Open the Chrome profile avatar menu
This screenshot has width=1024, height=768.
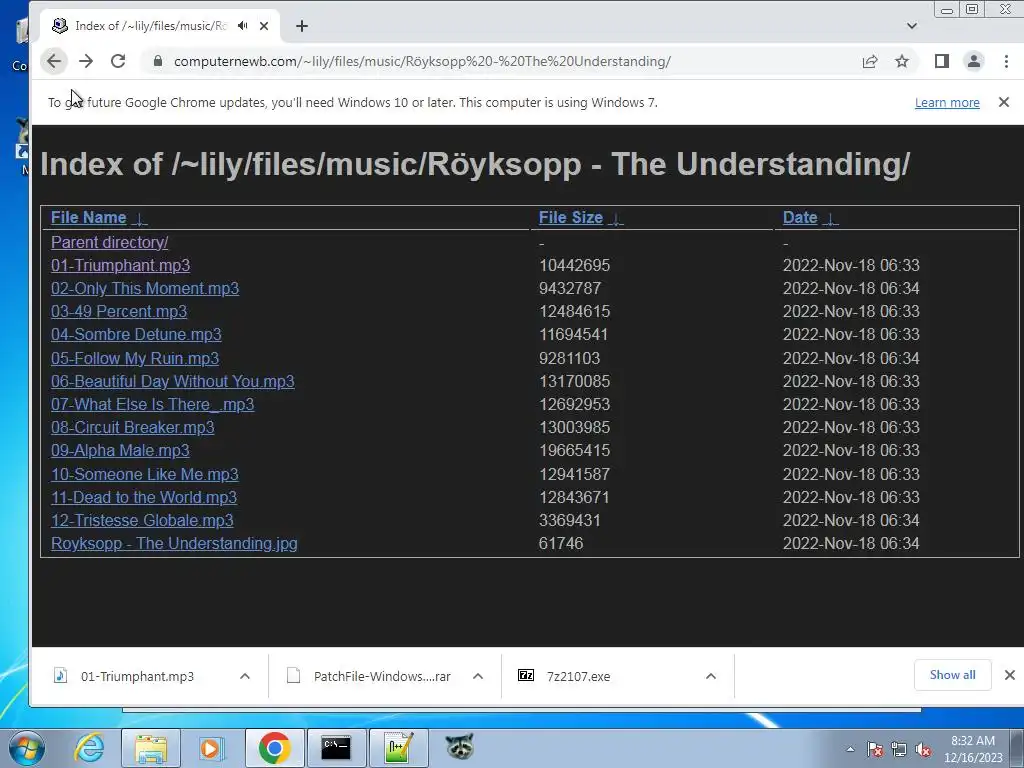[974, 61]
